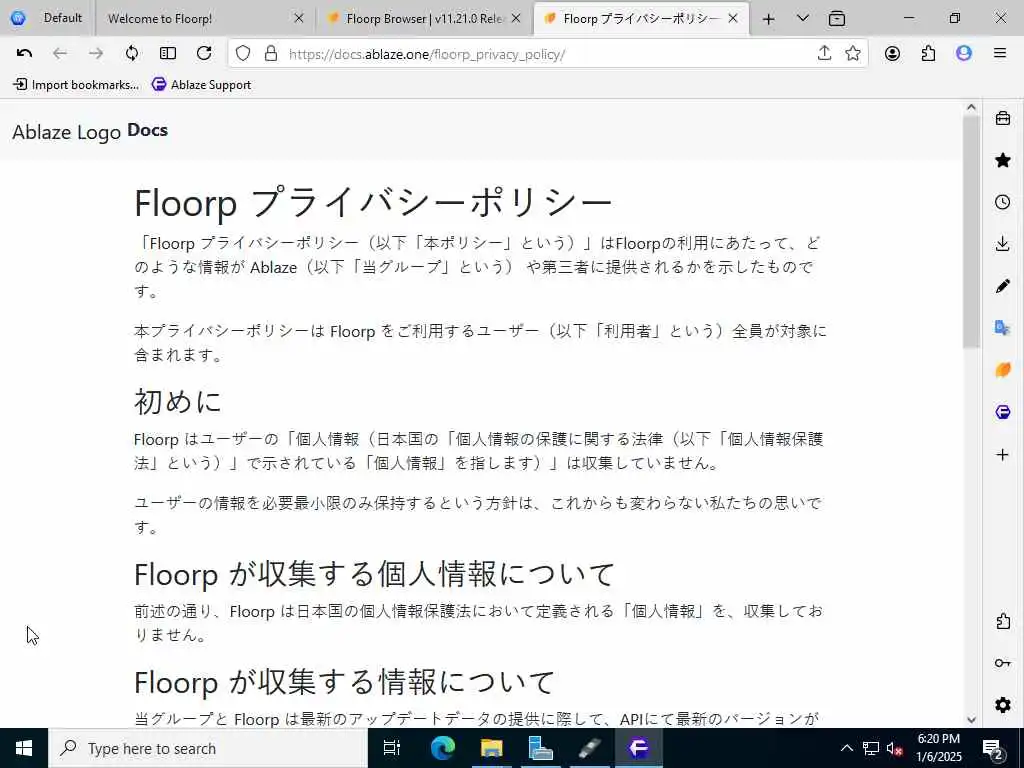Open the tracking protection shield icon
The height and width of the screenshot is (768, 1024).
pyautogui.click(x=243, y=54)
